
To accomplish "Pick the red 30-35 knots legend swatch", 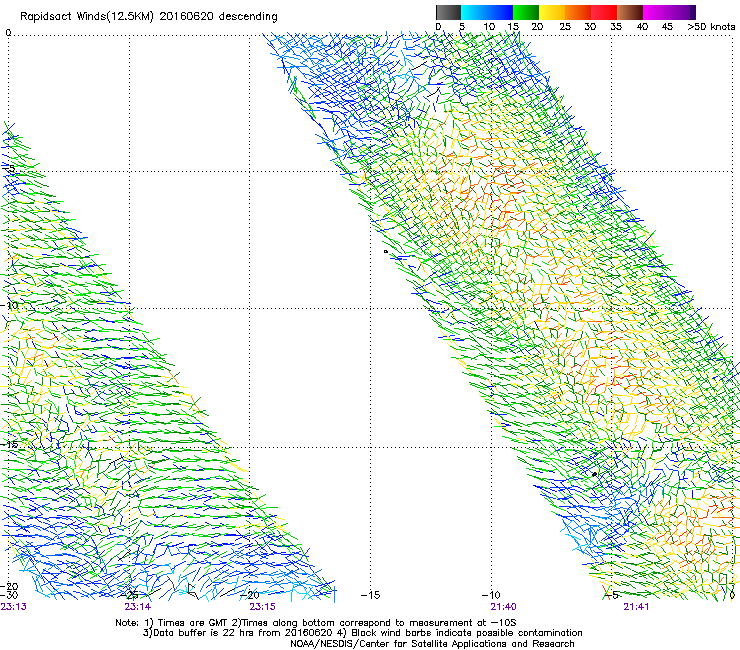I will [x=604, y=12].
